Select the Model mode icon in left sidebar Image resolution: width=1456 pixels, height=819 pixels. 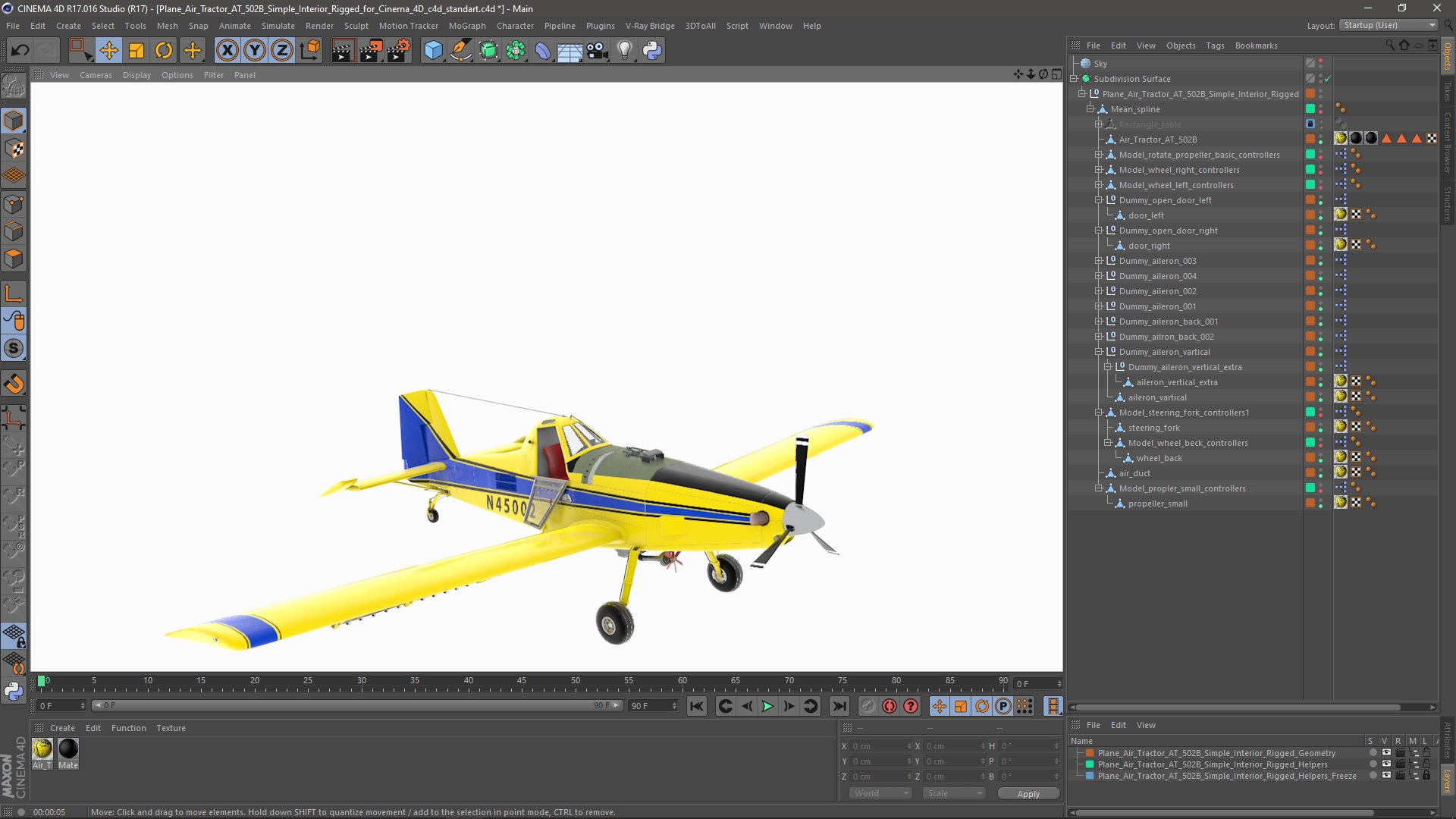pyautogui.click(x=14, y=121)
